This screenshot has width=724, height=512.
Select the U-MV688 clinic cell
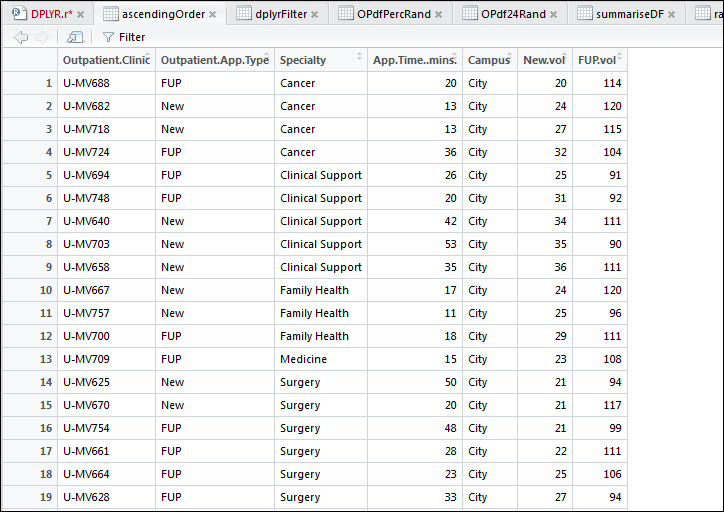[x=87, y=83]
